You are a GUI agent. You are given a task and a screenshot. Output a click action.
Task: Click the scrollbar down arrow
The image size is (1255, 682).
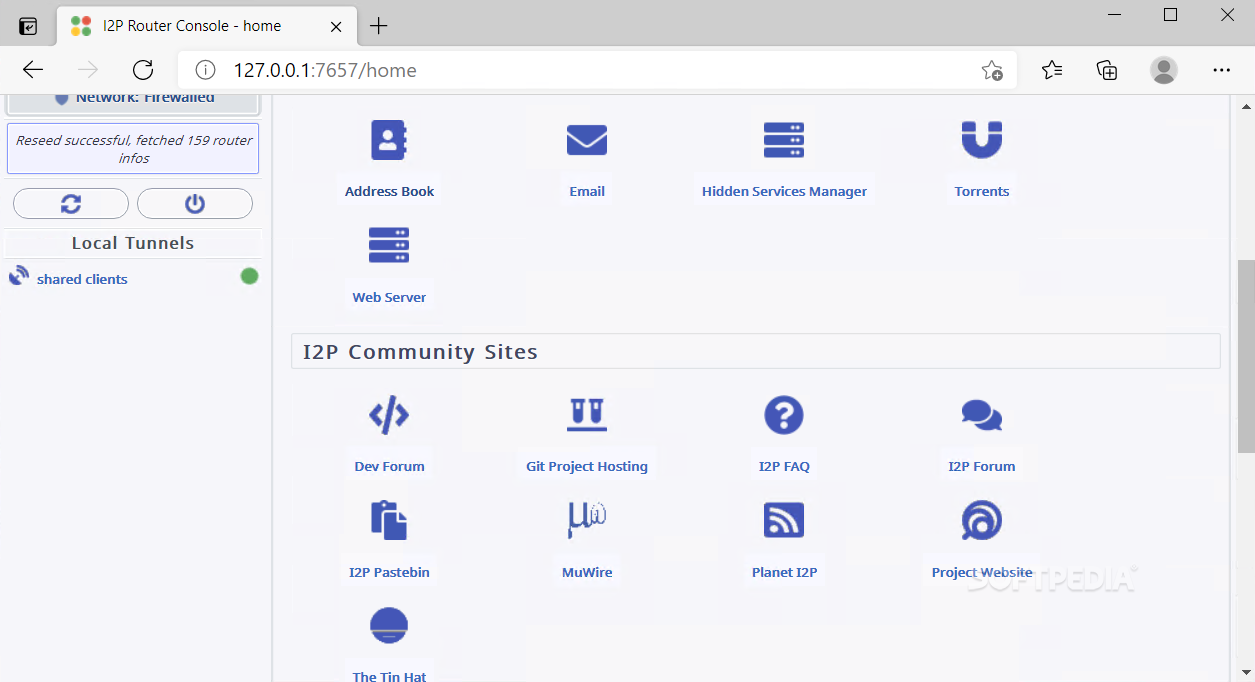pyautogui.click(x=1246, y=671)
